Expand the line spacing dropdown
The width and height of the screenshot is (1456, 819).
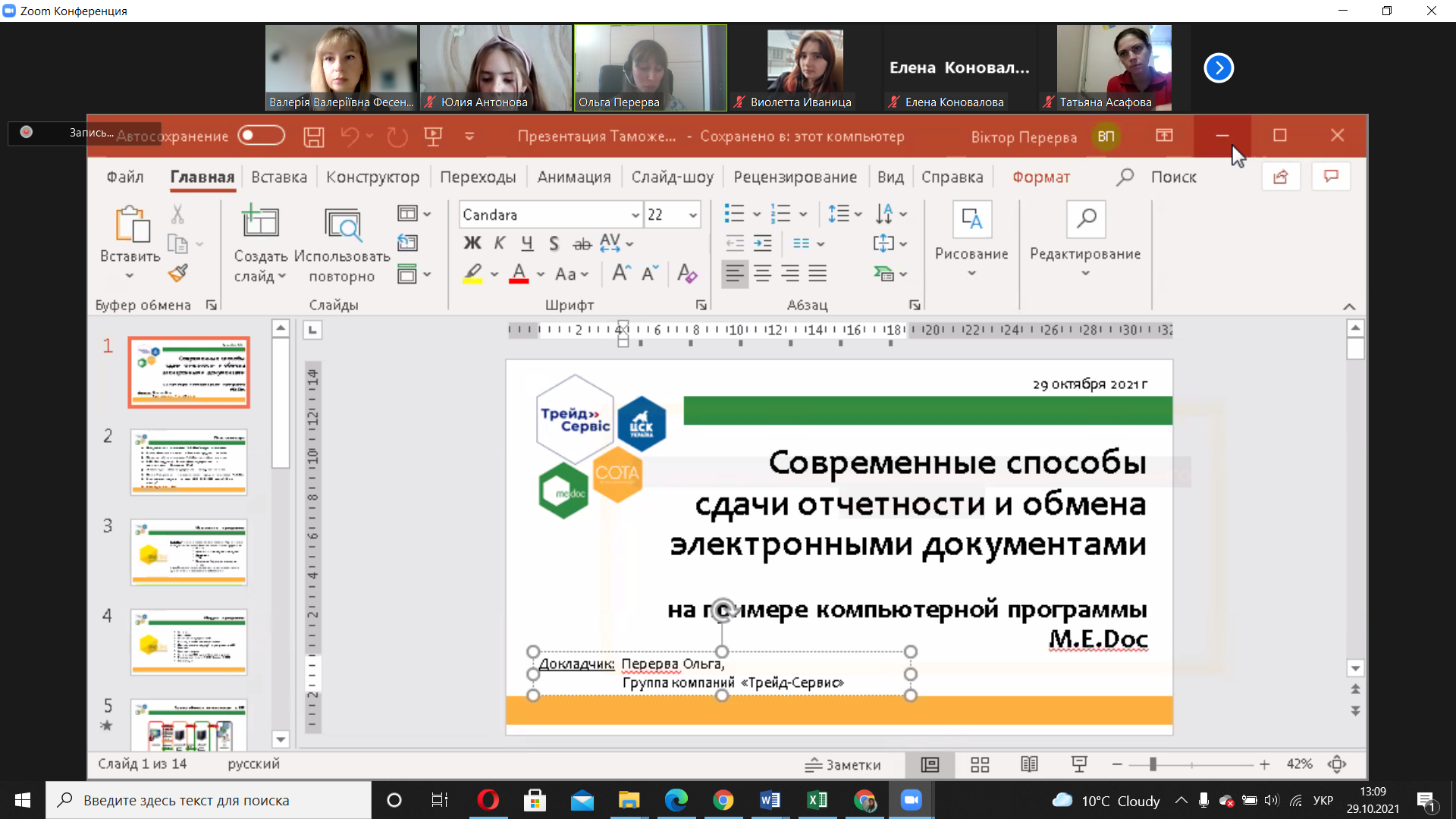858,215
